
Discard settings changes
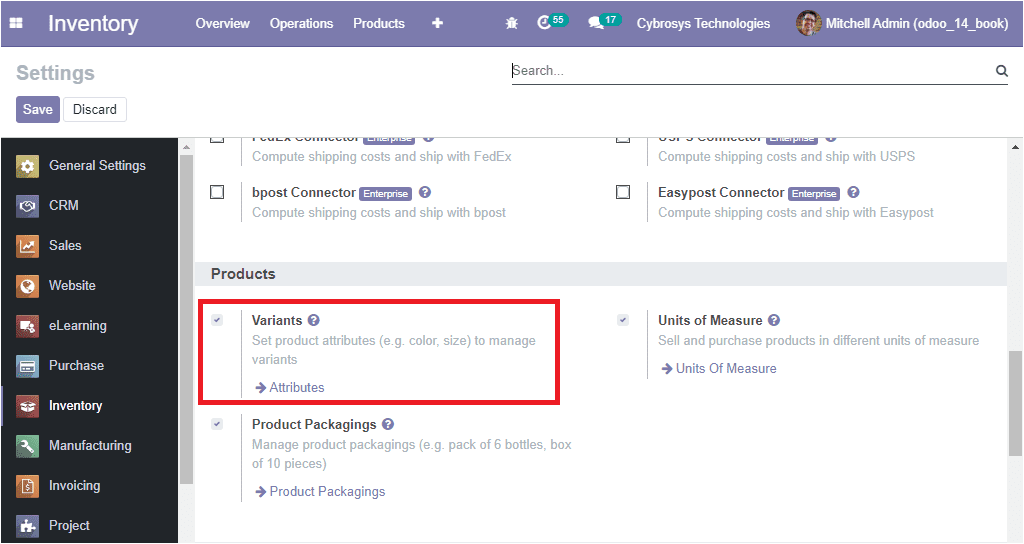pyautogui.click(x=95, y=110)
